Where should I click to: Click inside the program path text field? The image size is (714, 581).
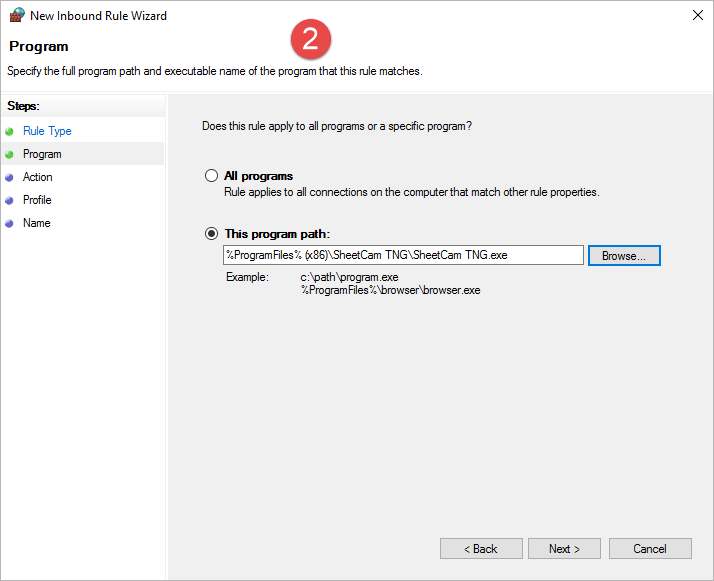(x=403, y=255)
